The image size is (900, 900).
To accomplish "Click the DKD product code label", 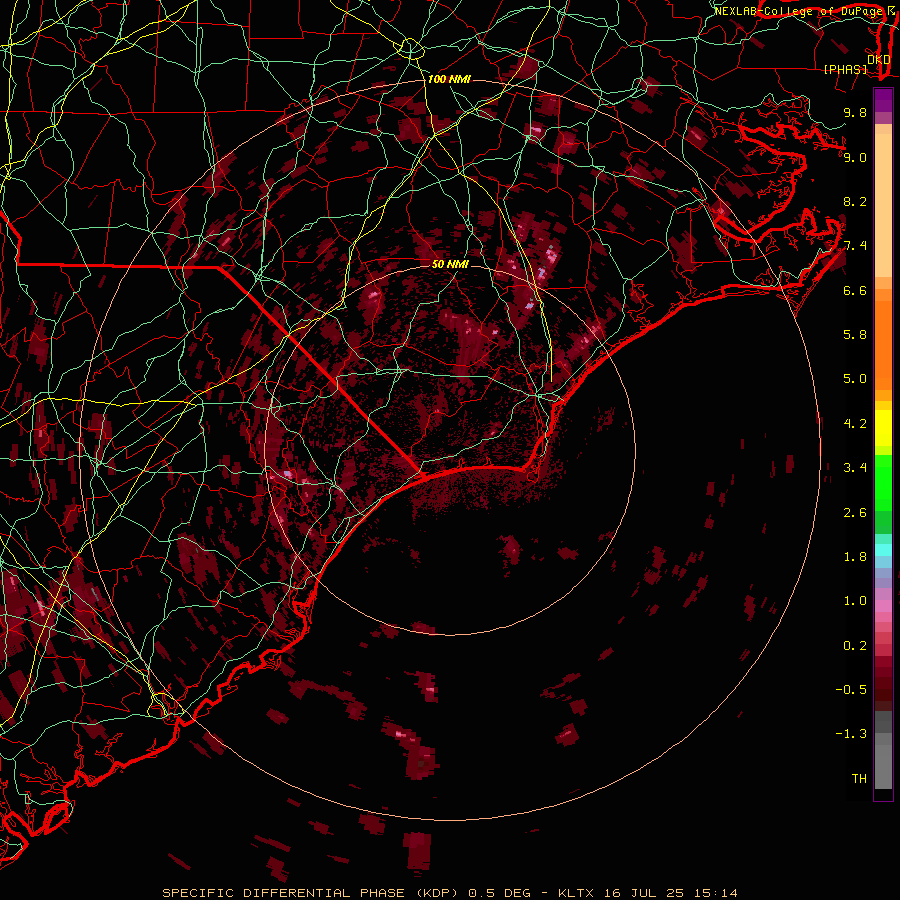I will pyautogui.click(x=879, y=60).
